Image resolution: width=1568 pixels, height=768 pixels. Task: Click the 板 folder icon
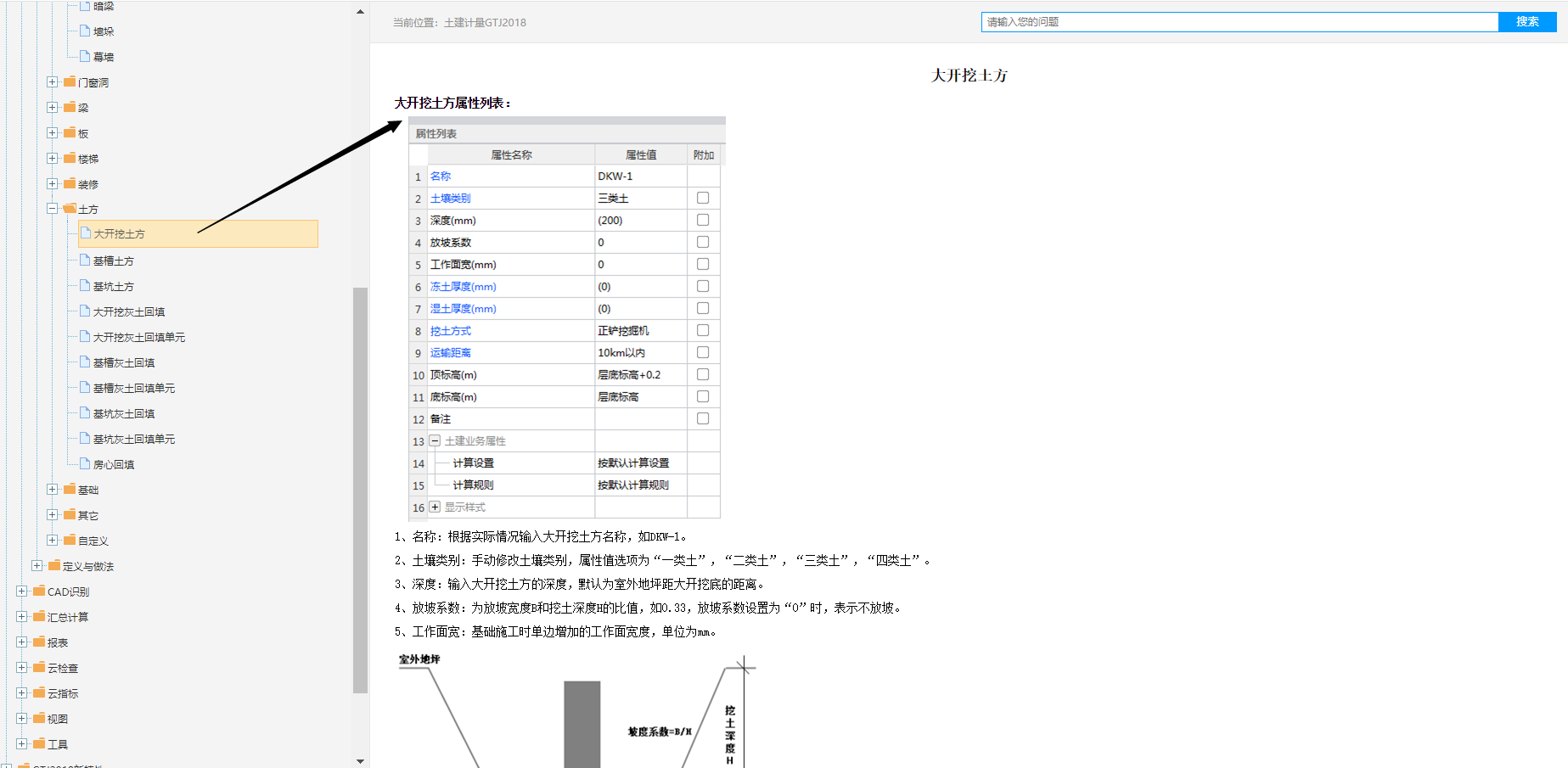pyautogui.click(x=70, y=133)
